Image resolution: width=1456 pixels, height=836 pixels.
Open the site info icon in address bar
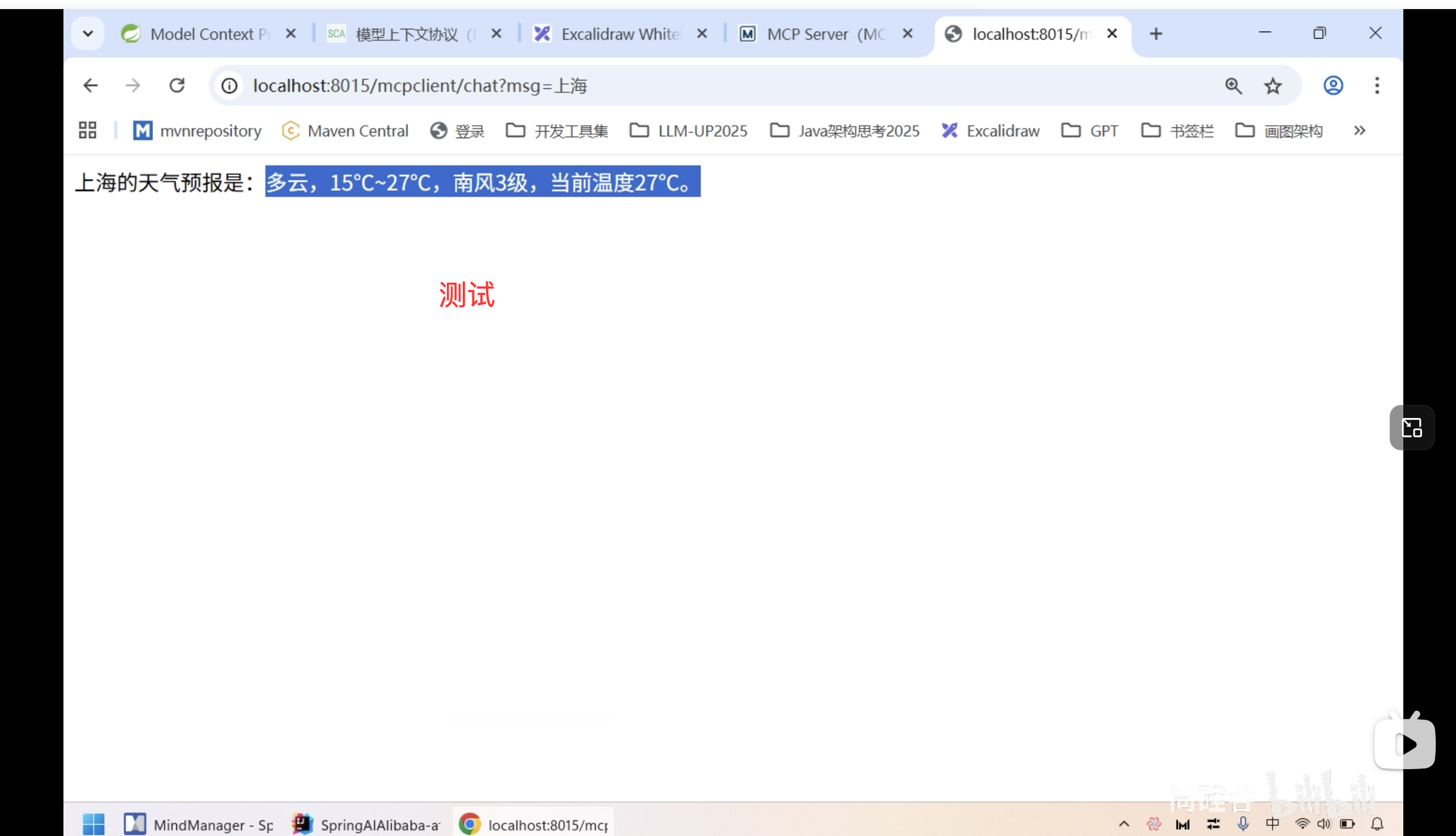[x=229, y=86]
